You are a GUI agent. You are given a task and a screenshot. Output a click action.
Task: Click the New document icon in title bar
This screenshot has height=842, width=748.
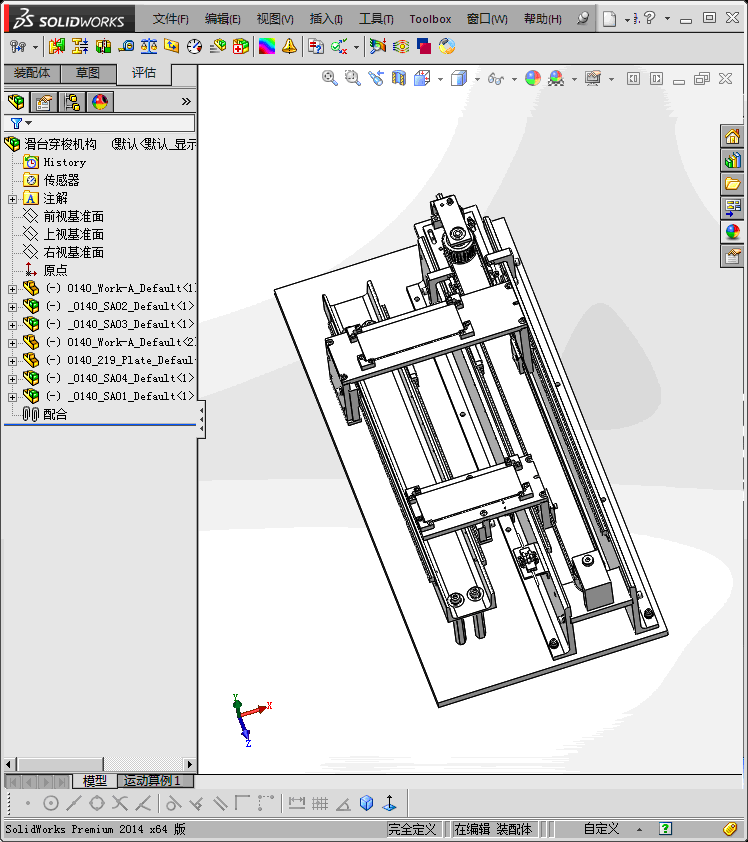pyautogui.click(x=609, y=19)
